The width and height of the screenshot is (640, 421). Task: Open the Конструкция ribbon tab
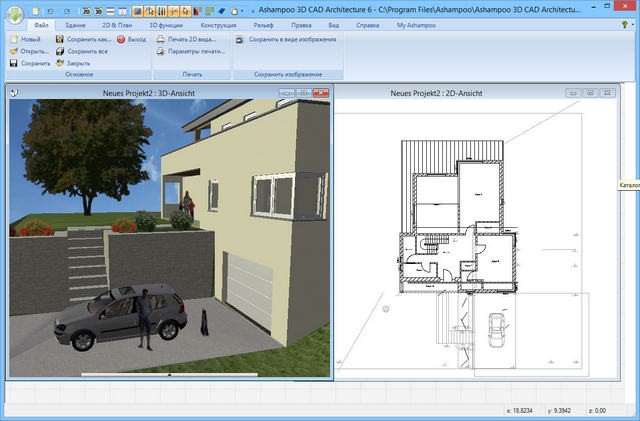click(218, 25)
